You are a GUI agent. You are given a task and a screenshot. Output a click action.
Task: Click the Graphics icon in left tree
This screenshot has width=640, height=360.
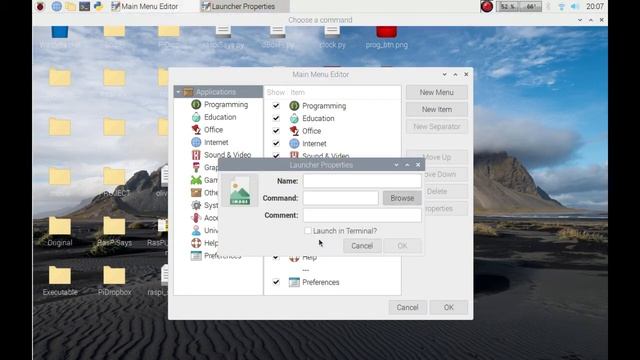click(x=196, y=167)
